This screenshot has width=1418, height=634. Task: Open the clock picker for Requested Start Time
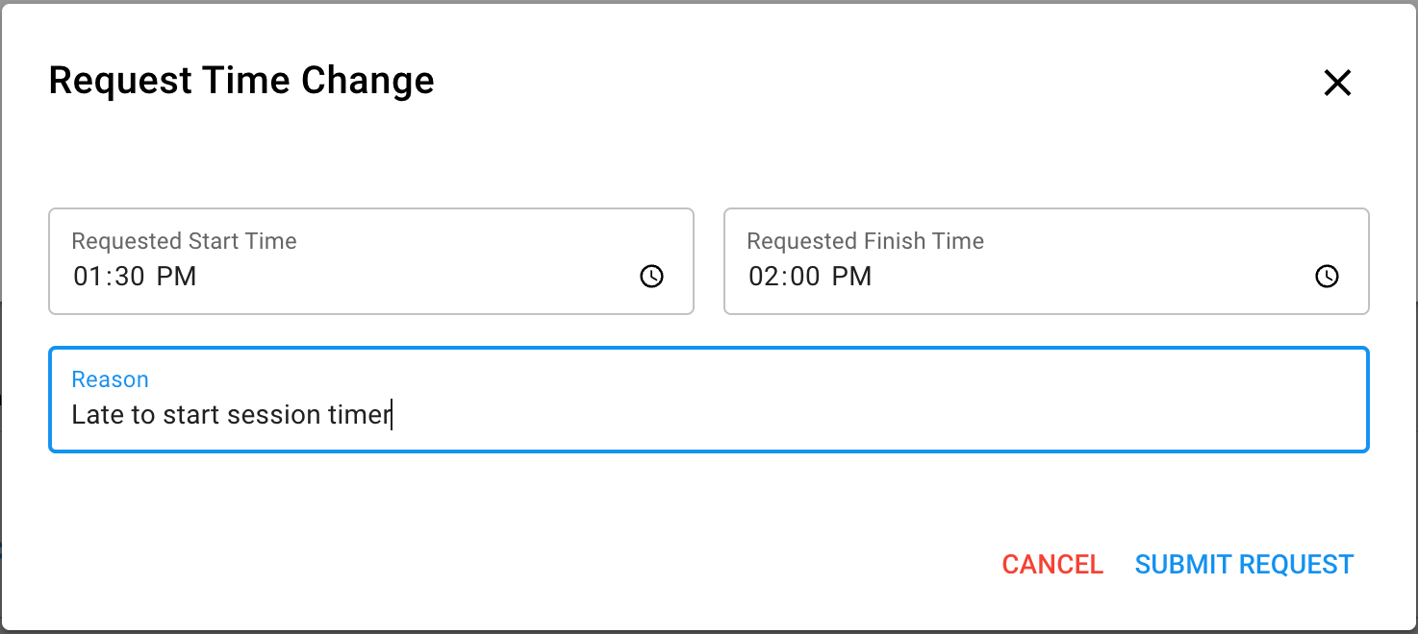click(651, 277)
